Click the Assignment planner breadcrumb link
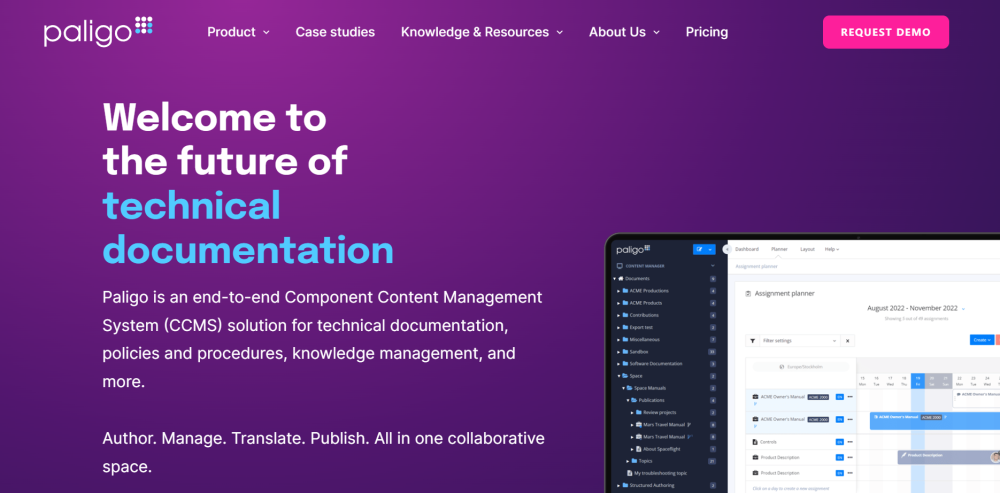The image size is (1000, 493). [x=756, y=266]
